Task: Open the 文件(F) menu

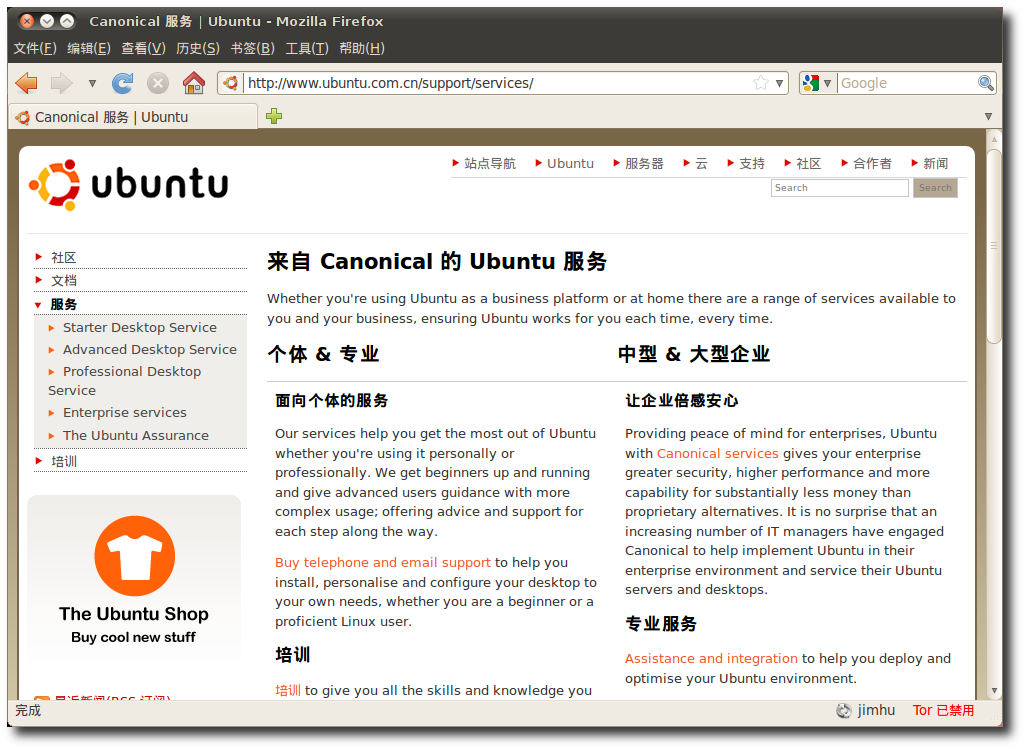Action: pyautogui.click(x=35, y=48)
